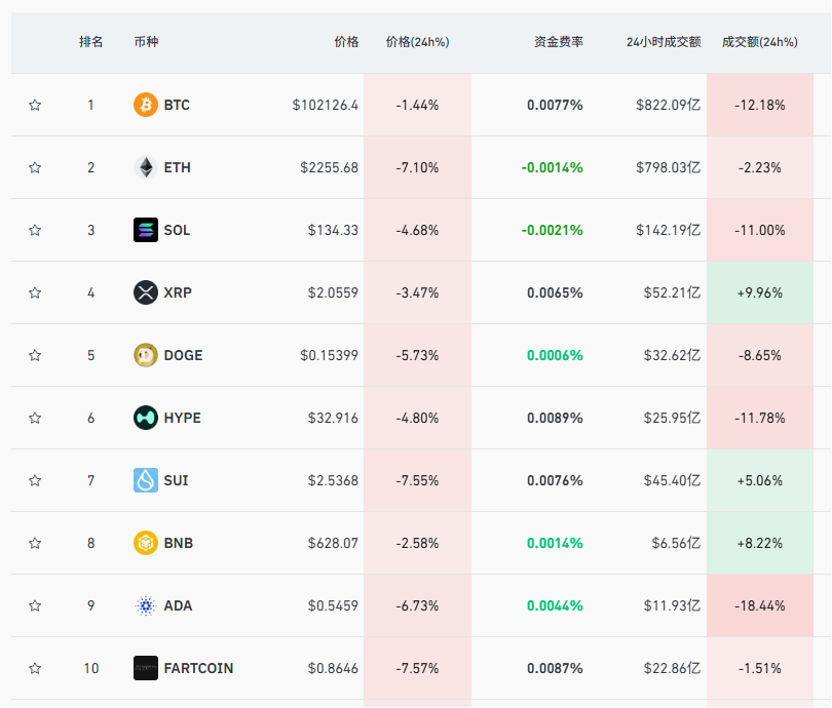
Task: Sort by 价格(24h%) column header
Action: [417, 42]
